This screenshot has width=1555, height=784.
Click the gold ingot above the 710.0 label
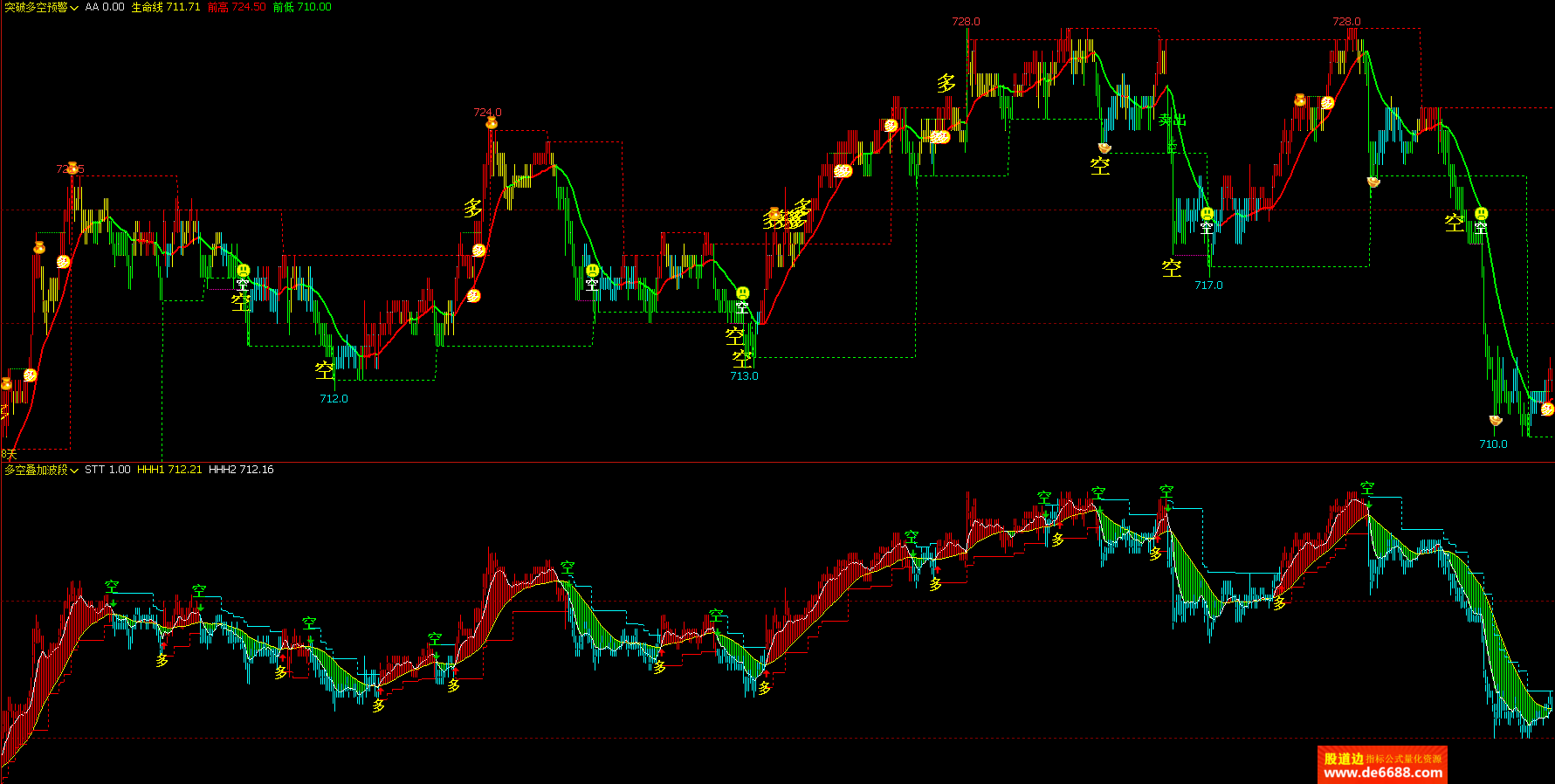pyautogui.click(x=1495, y=421)
